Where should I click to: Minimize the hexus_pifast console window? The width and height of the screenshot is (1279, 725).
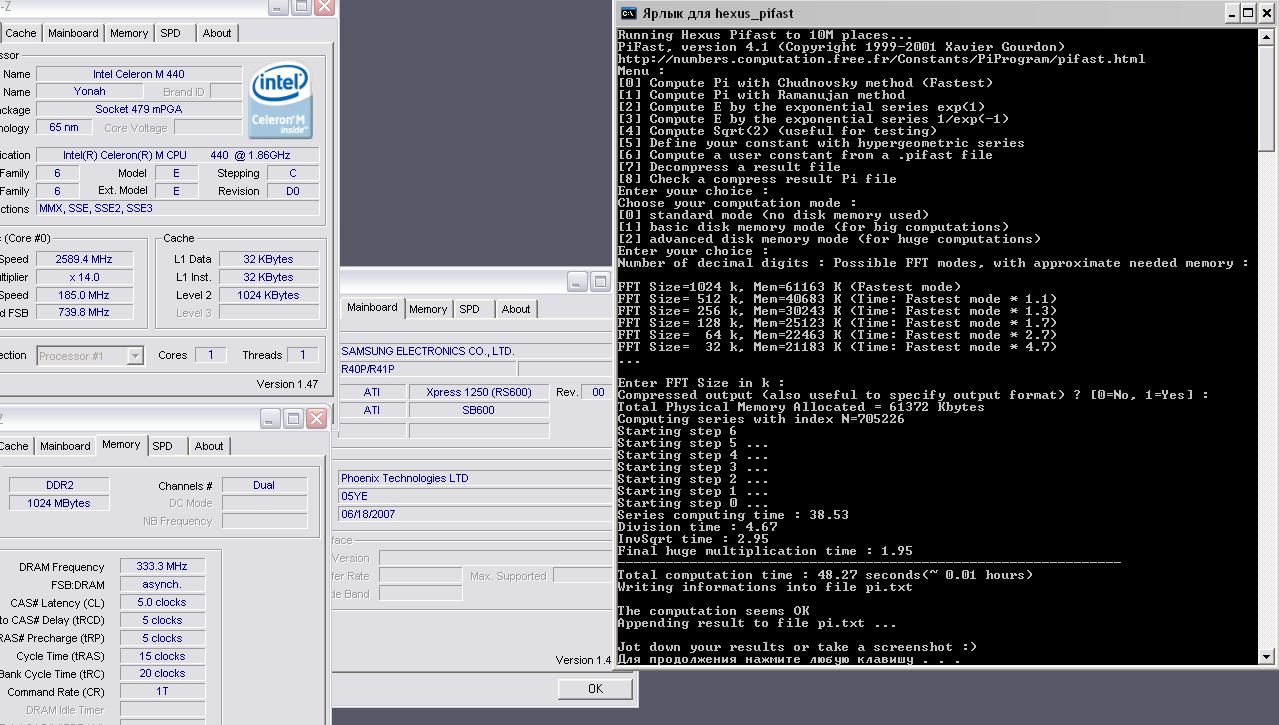[1230, 13]
